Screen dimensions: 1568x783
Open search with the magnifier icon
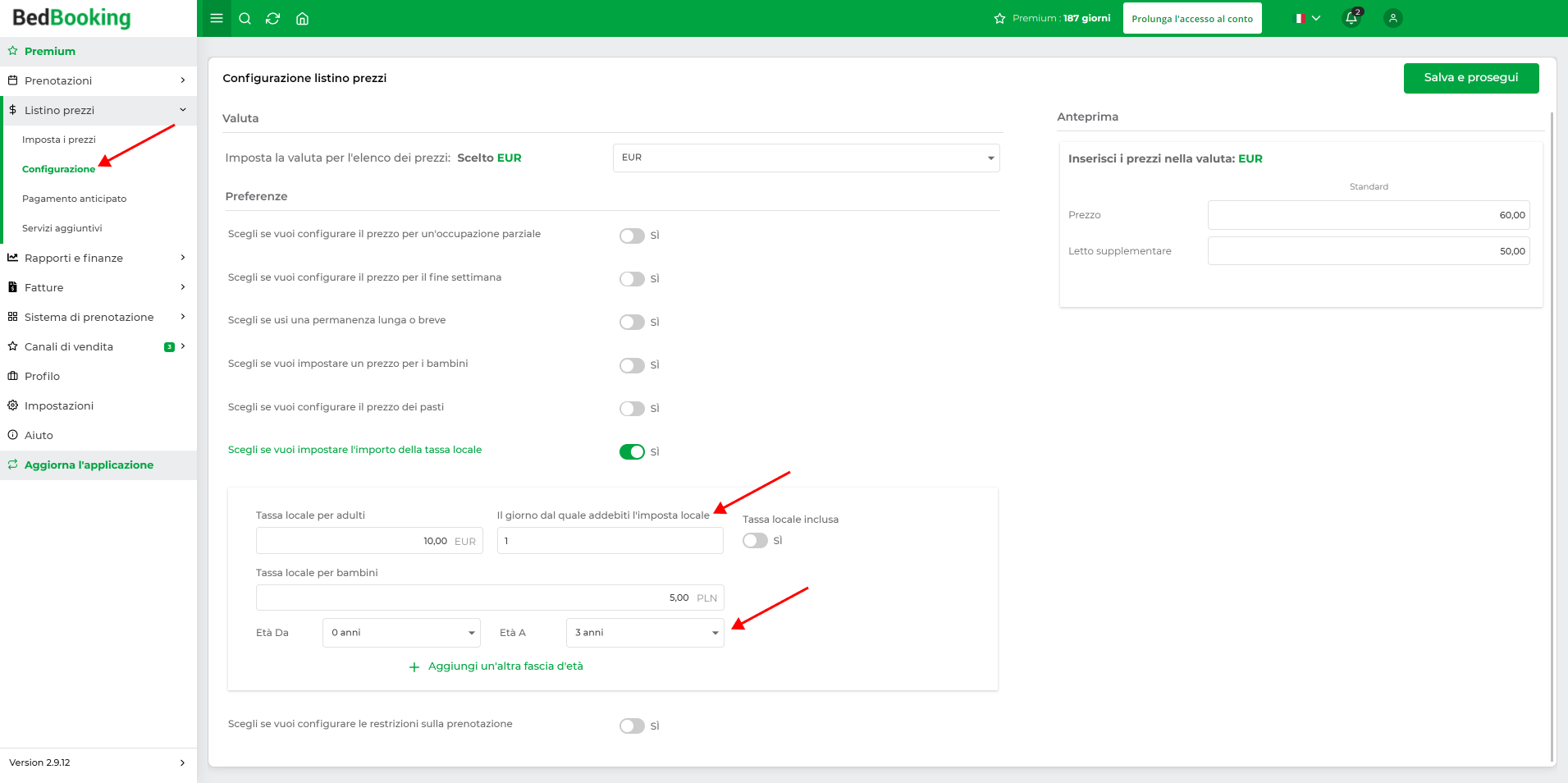245,18
